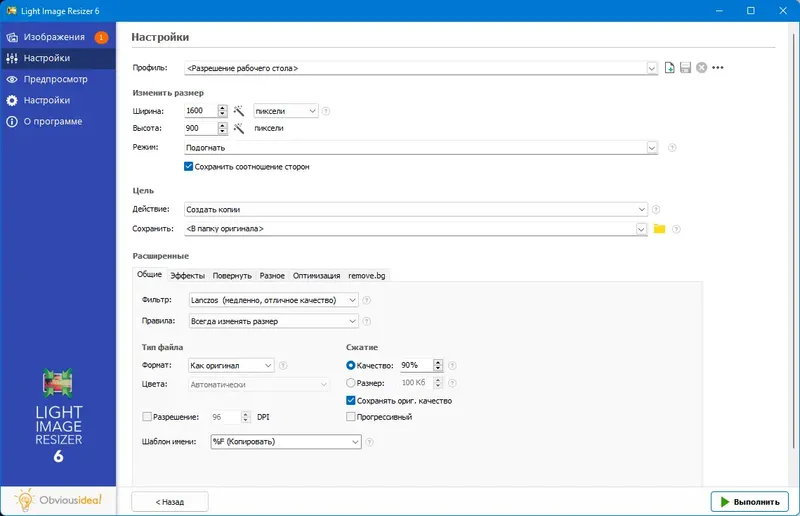Click the magic wand icon beside Ширина

pos(239,111)
